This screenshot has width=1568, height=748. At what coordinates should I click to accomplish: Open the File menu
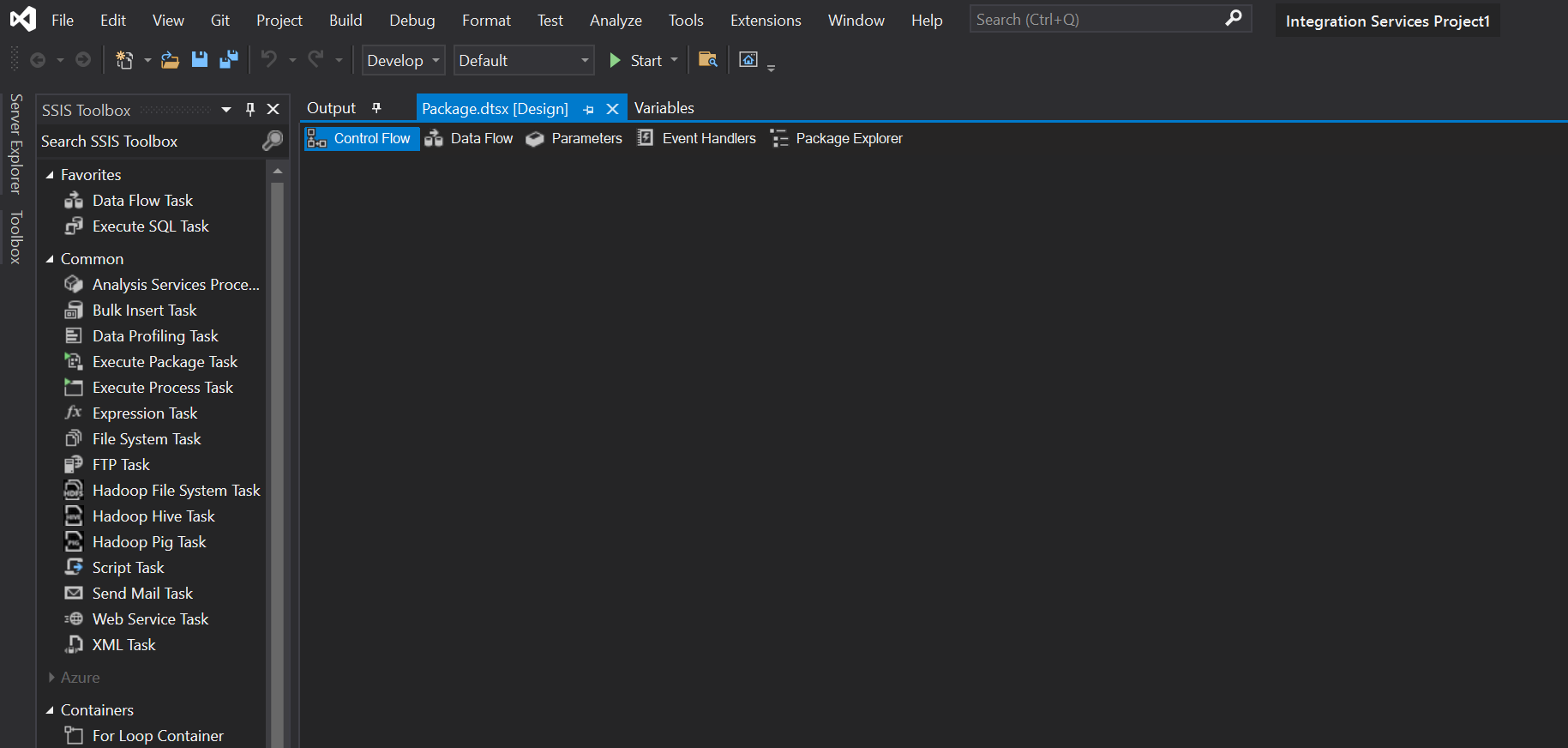coord(63,20)
